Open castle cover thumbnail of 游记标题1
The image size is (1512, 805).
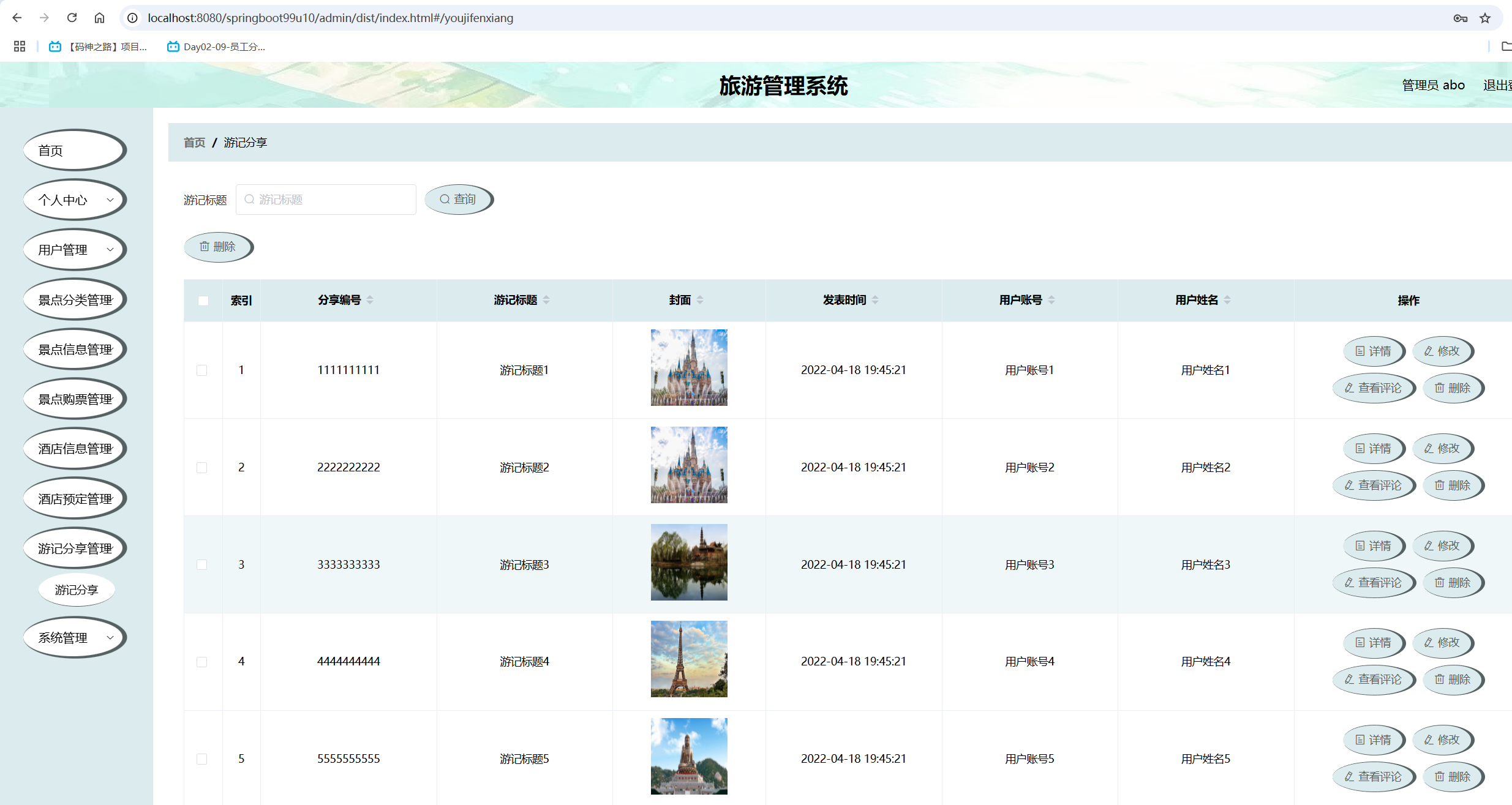click(689, 368)
